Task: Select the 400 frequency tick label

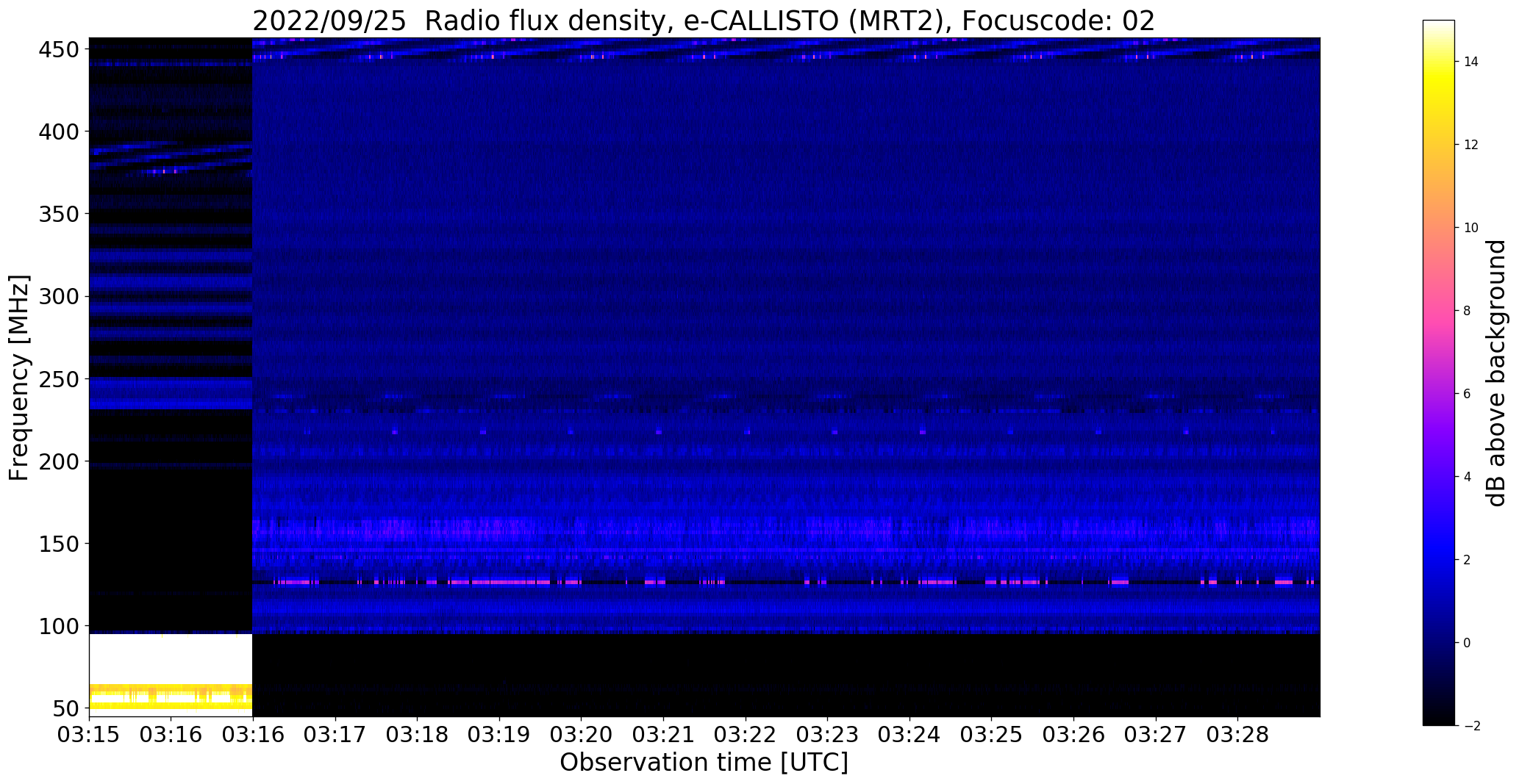Action: click(58, 132)
